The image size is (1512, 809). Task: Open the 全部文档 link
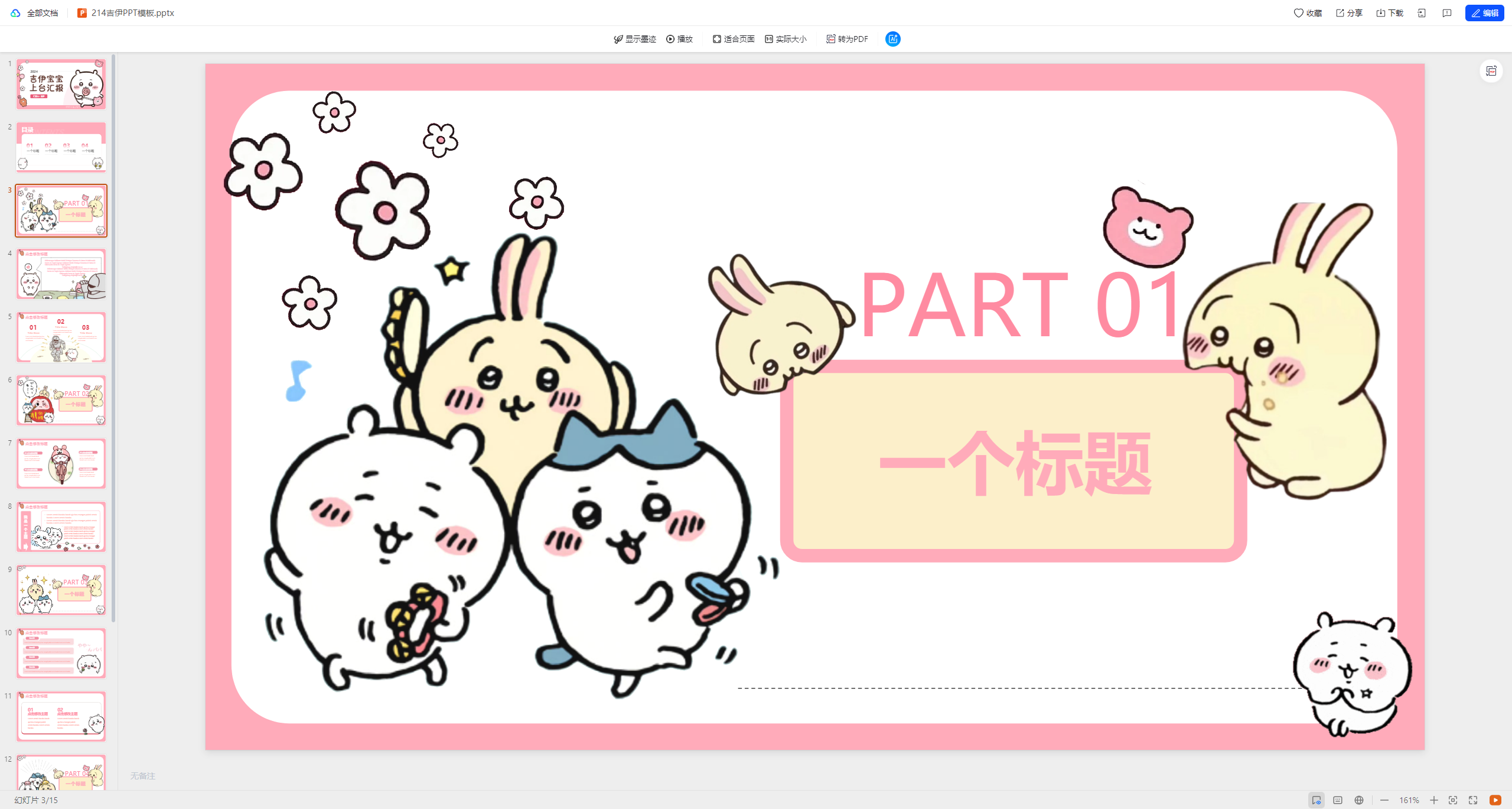point(42,13)
